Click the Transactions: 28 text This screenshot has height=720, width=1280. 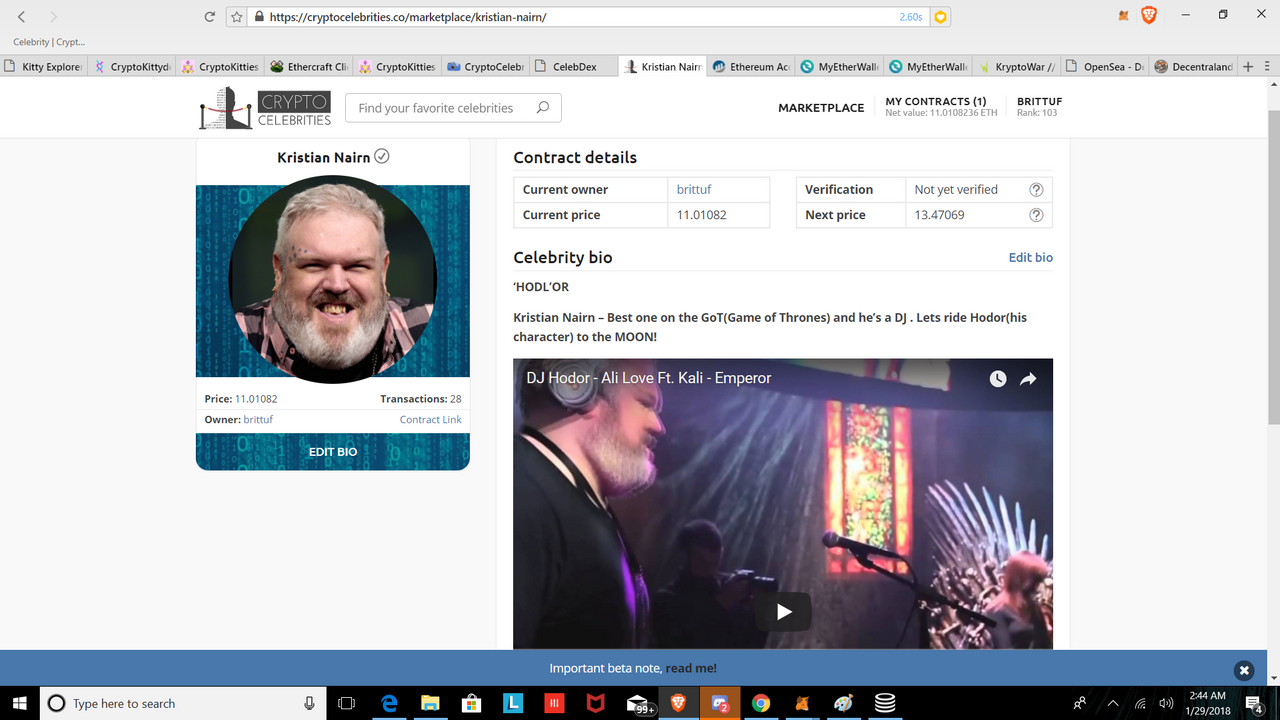coord(420,399)
